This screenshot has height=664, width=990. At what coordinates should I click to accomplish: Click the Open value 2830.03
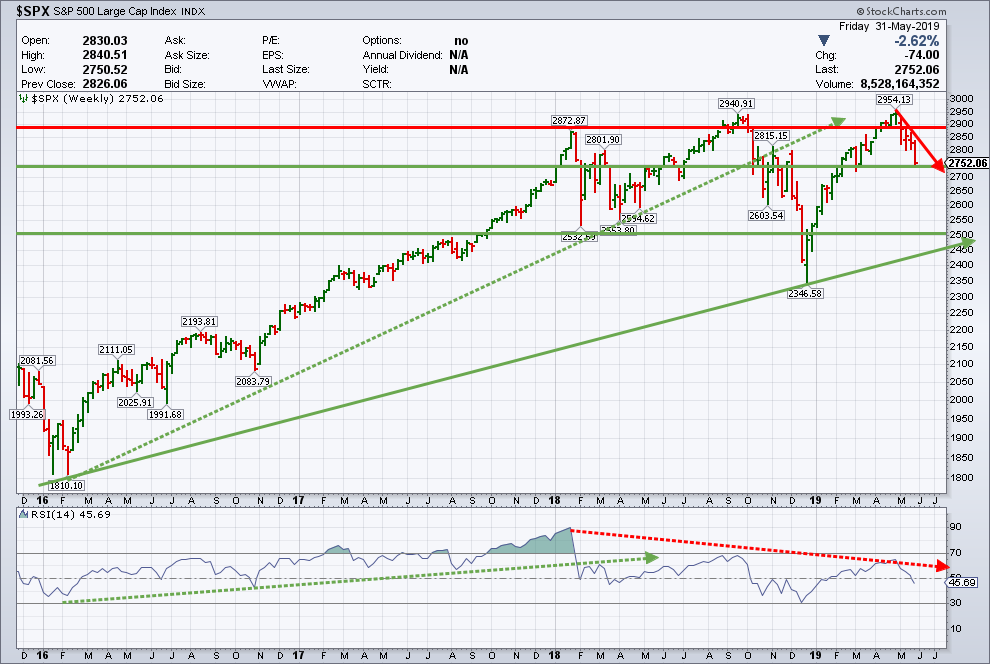tap(105, 40)
